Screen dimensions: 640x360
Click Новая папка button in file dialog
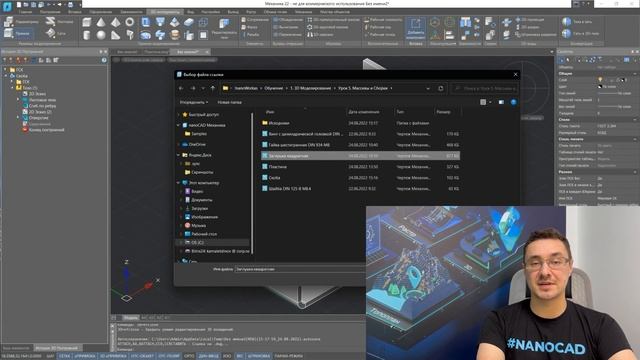click(x=229, y=102)
